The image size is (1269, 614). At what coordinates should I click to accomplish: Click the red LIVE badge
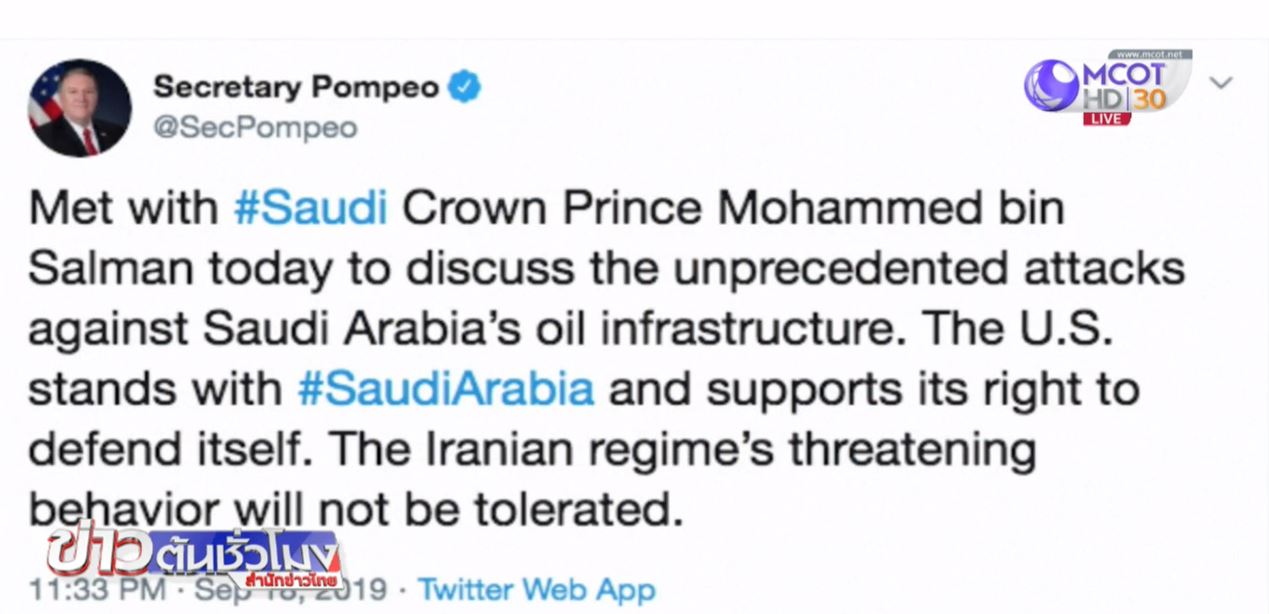(x=1107, y=119)
